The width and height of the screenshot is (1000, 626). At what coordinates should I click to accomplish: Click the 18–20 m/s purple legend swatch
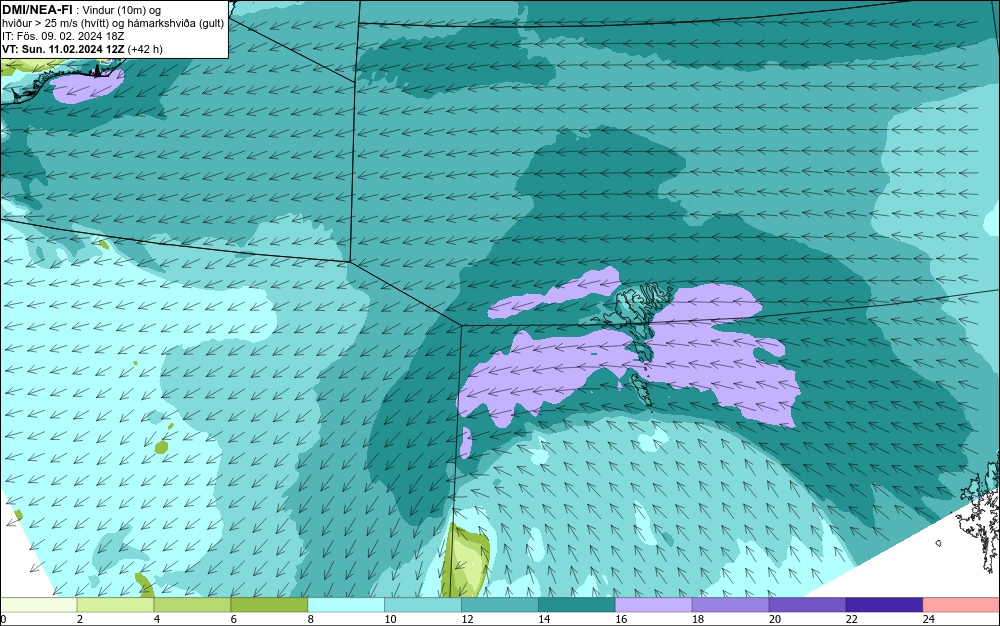click(x=730, y=605)
